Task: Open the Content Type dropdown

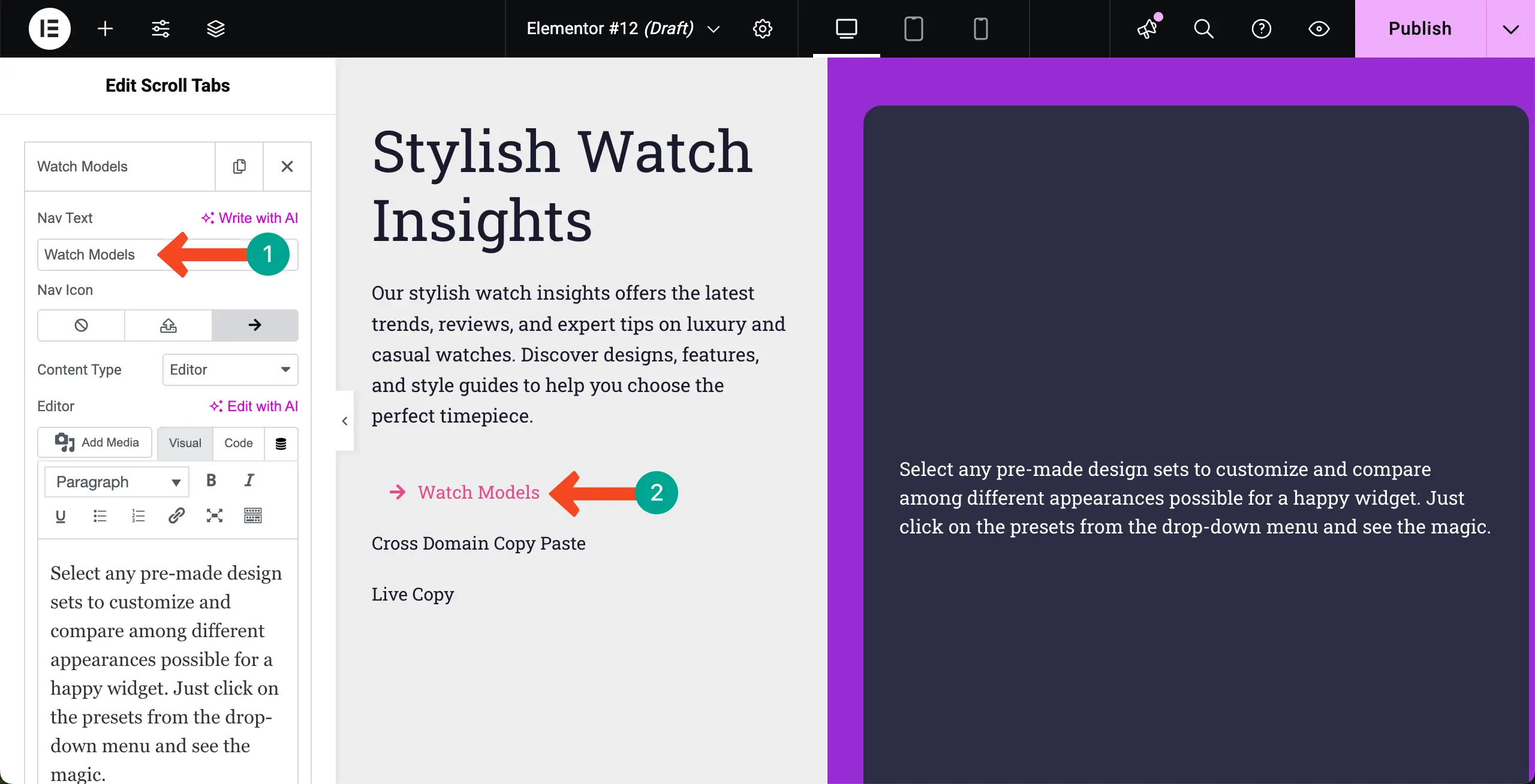Action: tap(230, 370)
